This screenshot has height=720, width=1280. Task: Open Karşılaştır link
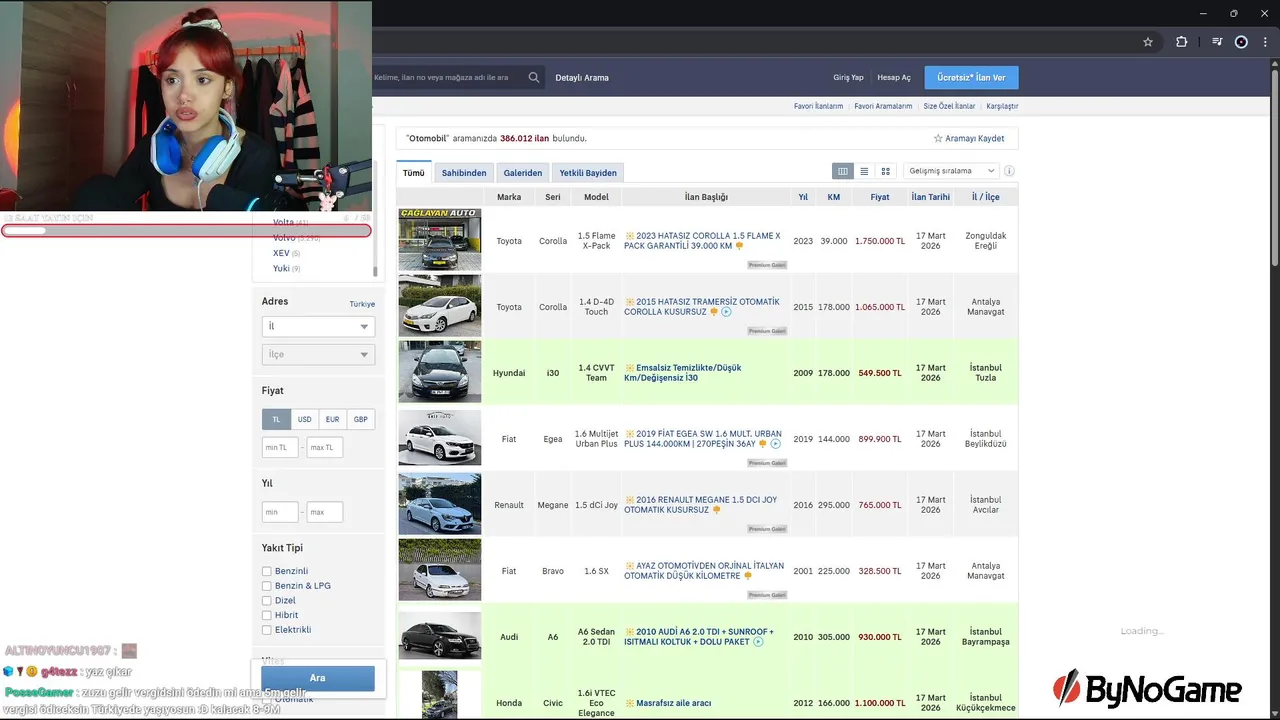pos(1002,106)
